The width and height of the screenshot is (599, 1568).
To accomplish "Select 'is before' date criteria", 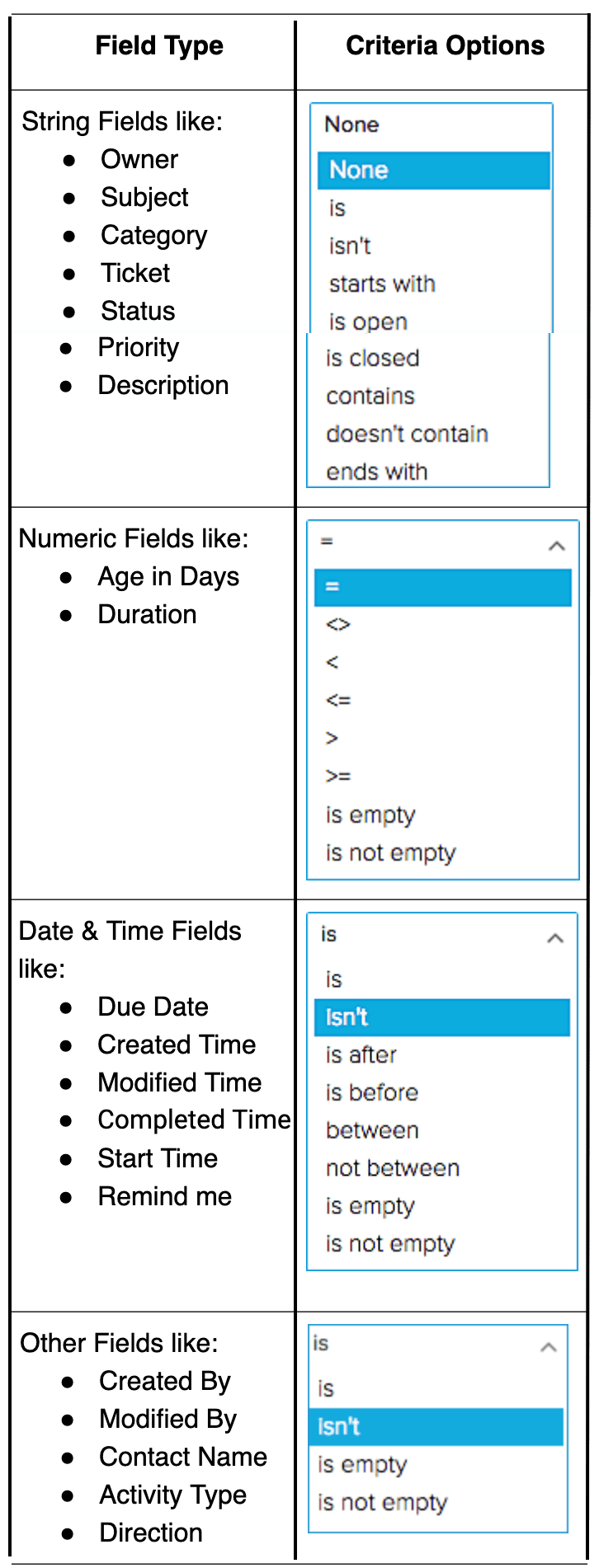I will pyautogui.click(x=372, y=1092).
